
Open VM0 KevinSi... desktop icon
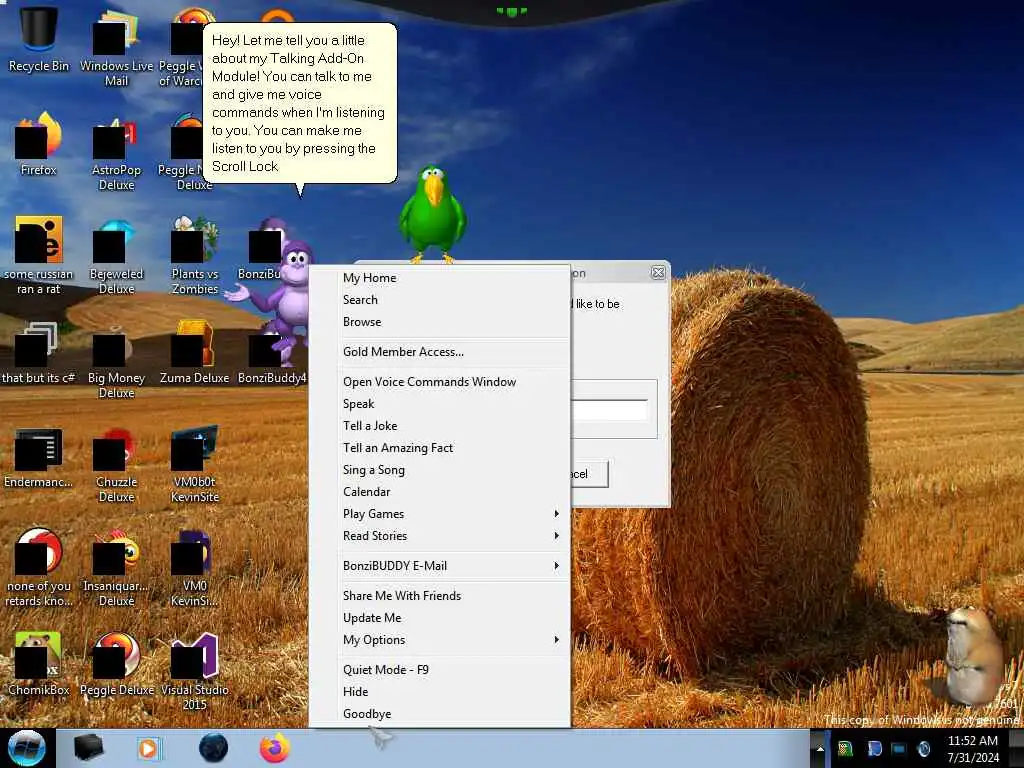195,567
